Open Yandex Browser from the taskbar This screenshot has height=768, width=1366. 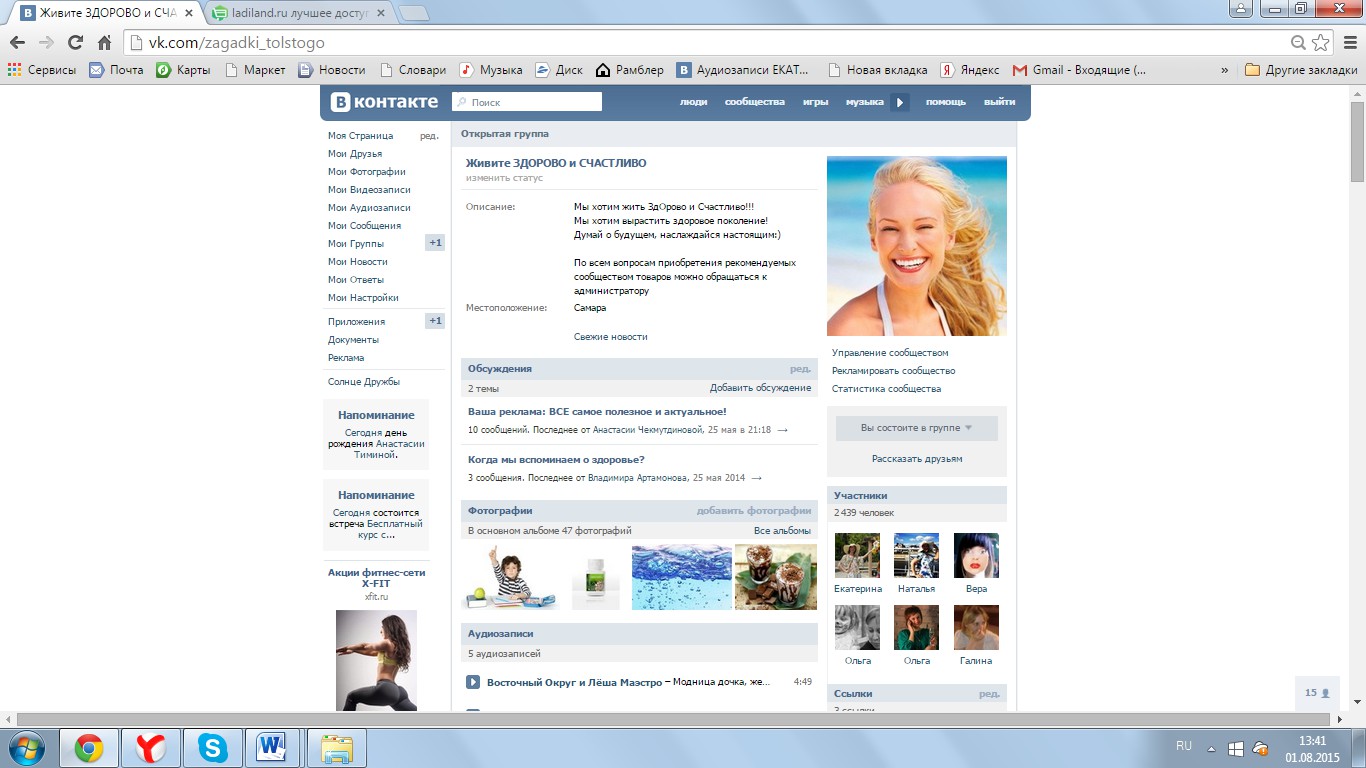pyautogui.click(x=151, y=748)
